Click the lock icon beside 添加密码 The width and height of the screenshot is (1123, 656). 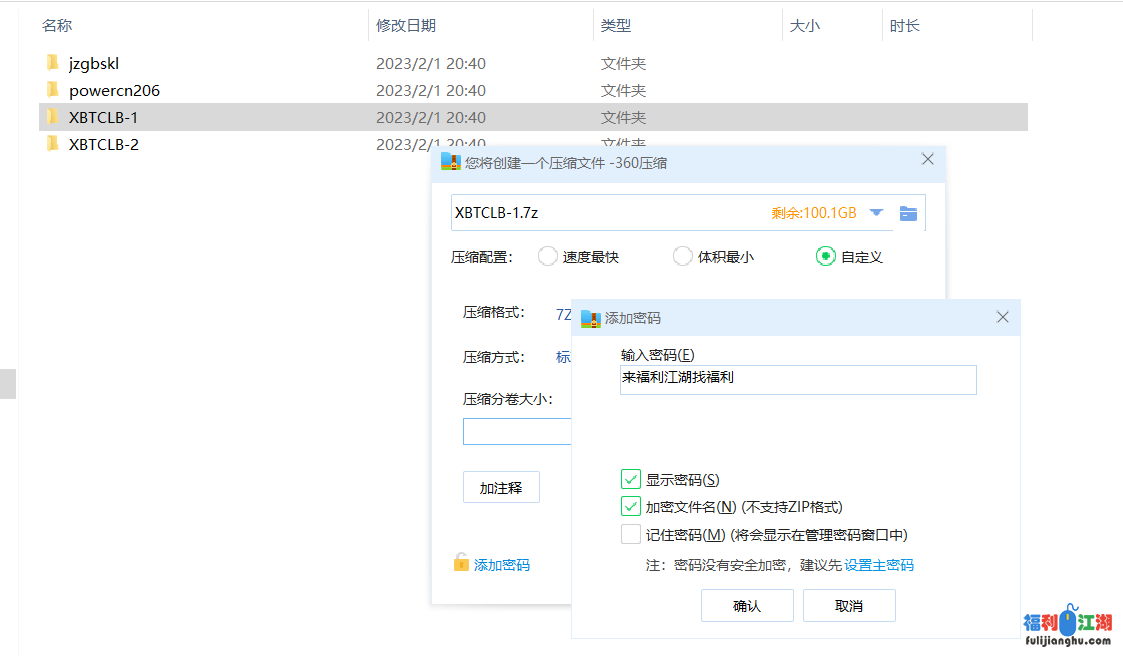[x=461, y=564]
